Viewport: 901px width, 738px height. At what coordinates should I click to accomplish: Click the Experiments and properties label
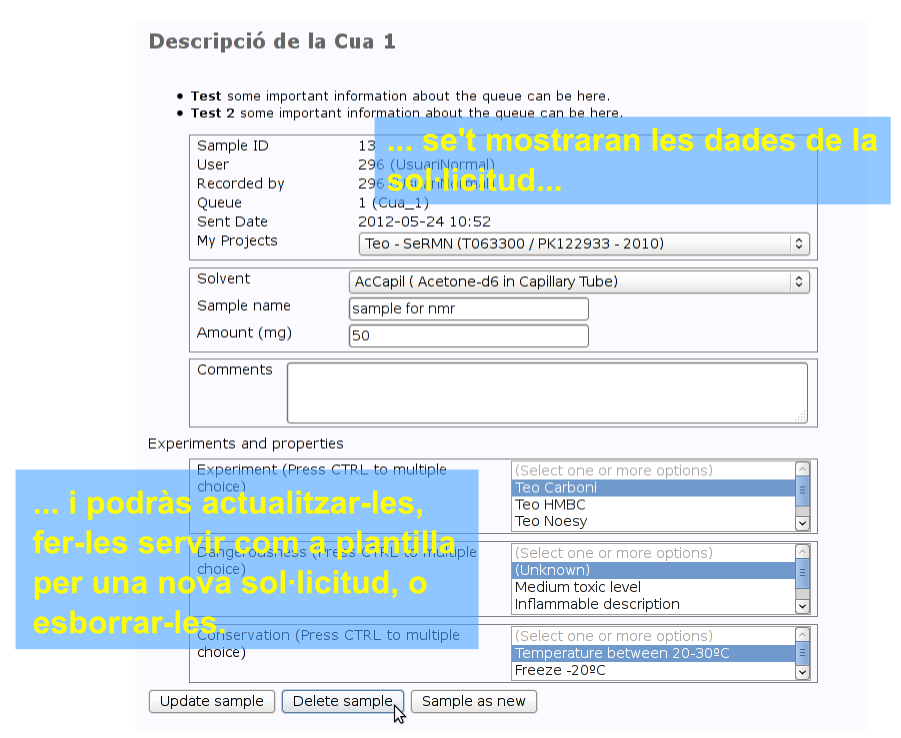point(245,444)
